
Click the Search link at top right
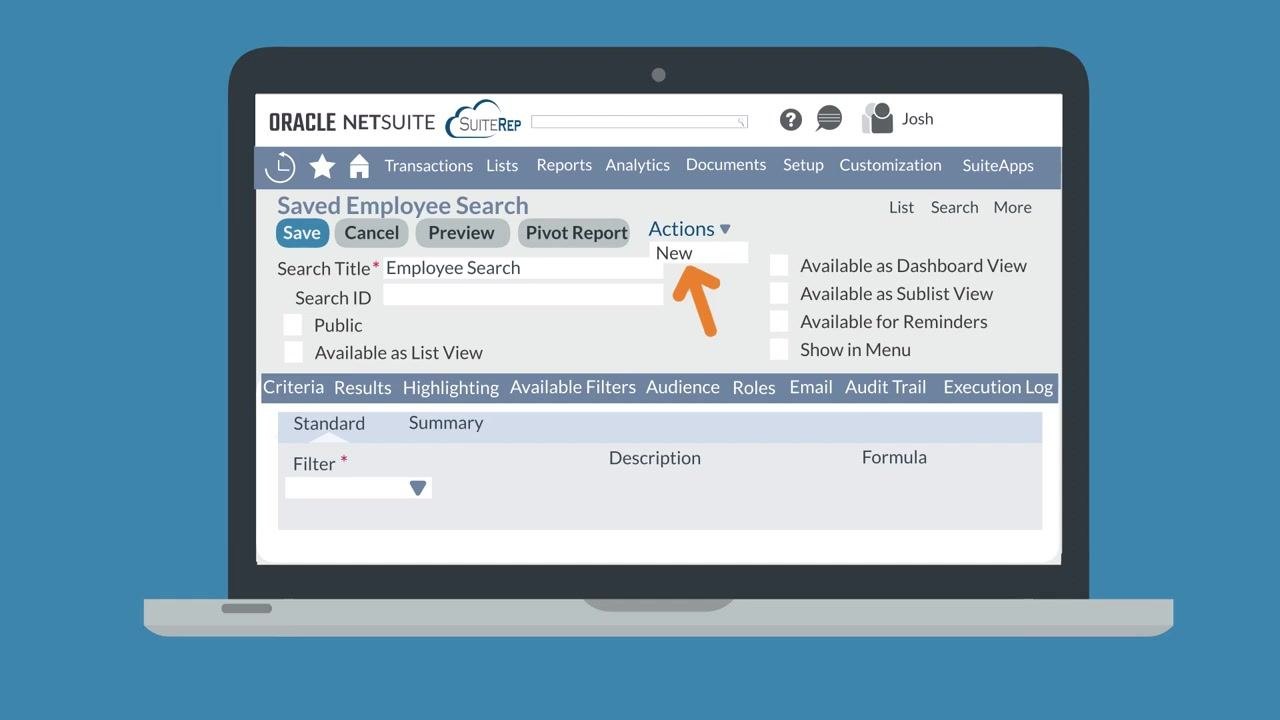tap(954, 207)
